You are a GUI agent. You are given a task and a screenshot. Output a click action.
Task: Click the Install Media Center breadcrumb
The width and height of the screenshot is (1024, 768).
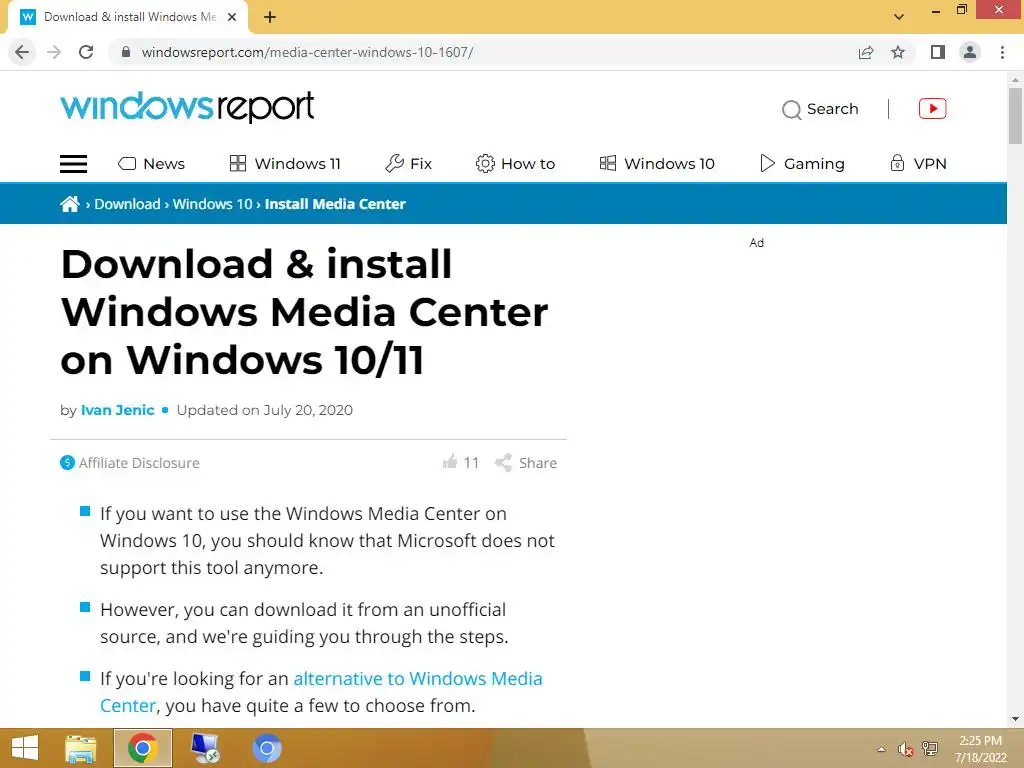point(335,204)
